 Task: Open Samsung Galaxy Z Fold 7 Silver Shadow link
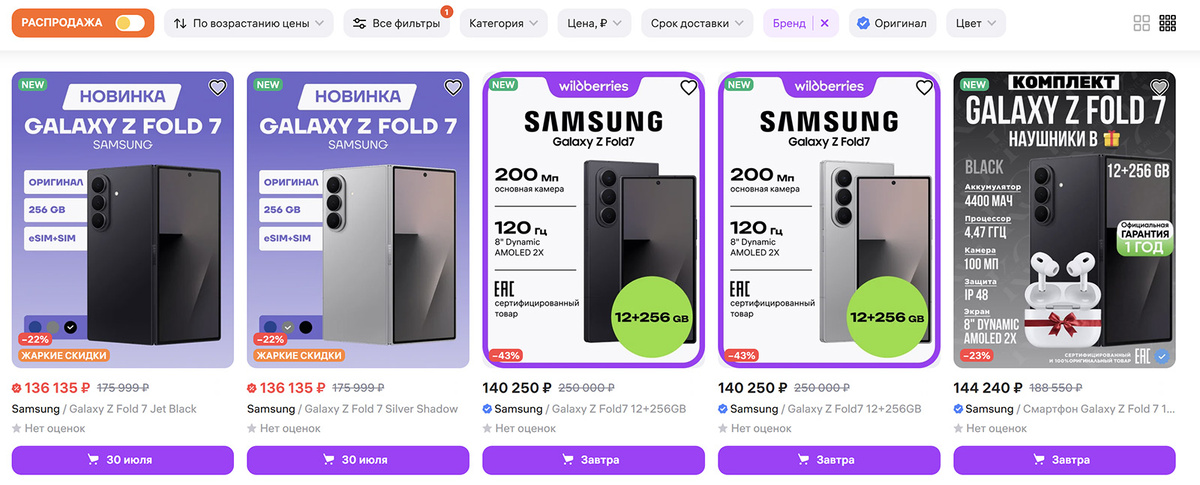352,409
